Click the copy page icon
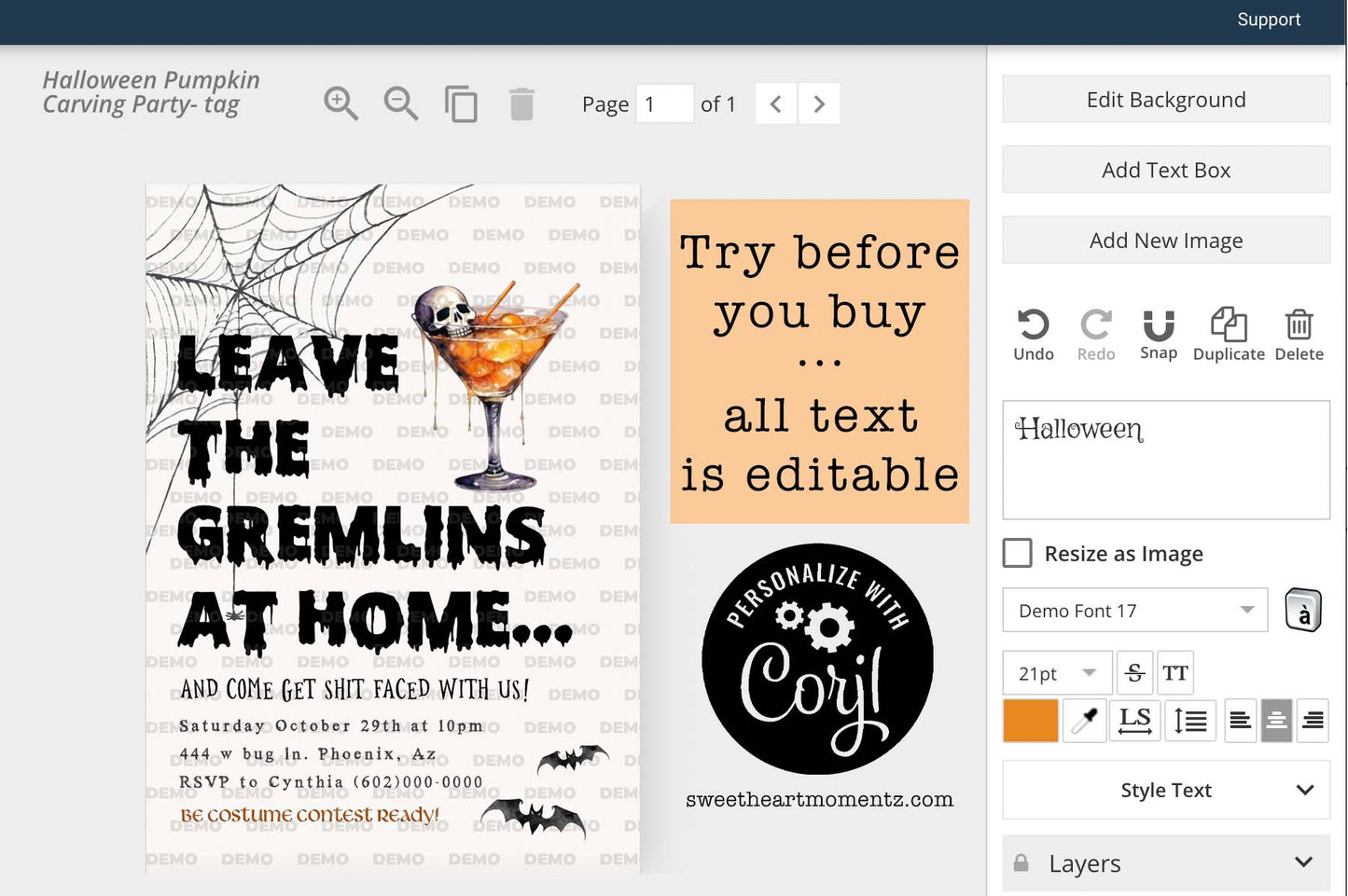The width and height of the screenshot is (1348, 896). (461, 104)
